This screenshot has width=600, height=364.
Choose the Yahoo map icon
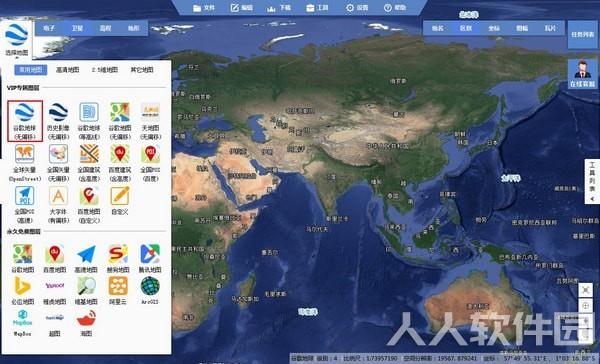click(x=55, y=286)
